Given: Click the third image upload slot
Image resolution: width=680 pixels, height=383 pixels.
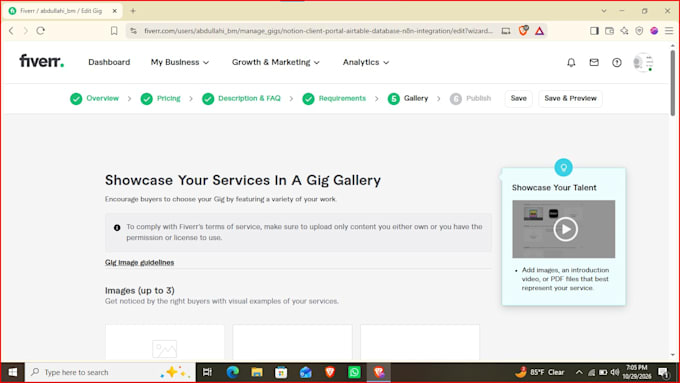Looking at the screenshot, I should (420, 343).
